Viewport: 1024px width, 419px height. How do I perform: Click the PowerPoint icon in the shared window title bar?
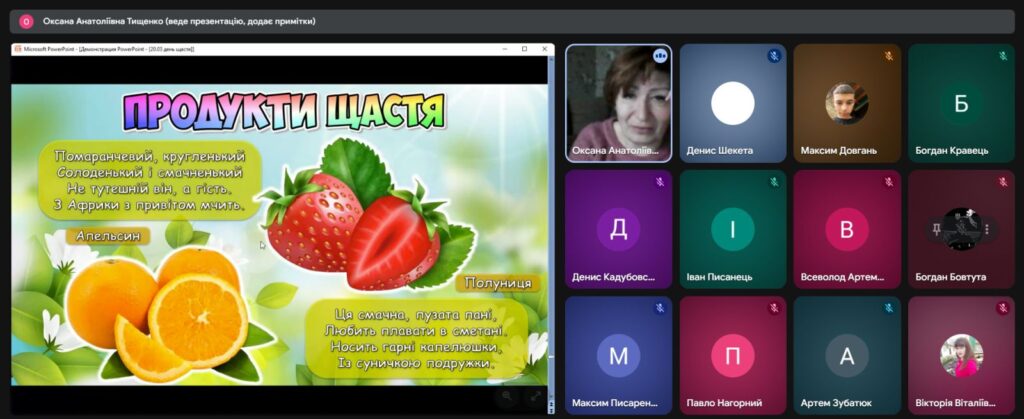coord(17,48)
